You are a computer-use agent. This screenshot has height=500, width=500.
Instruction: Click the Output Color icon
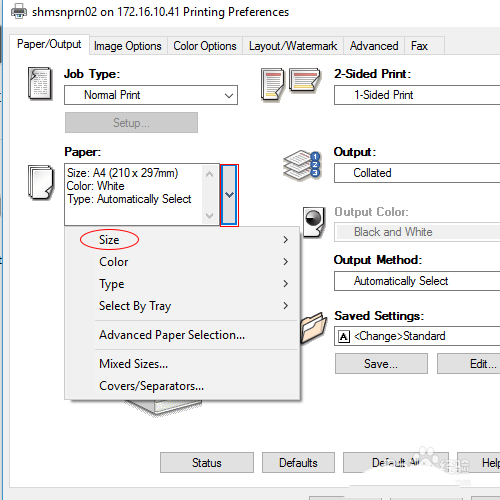[314, 222]
